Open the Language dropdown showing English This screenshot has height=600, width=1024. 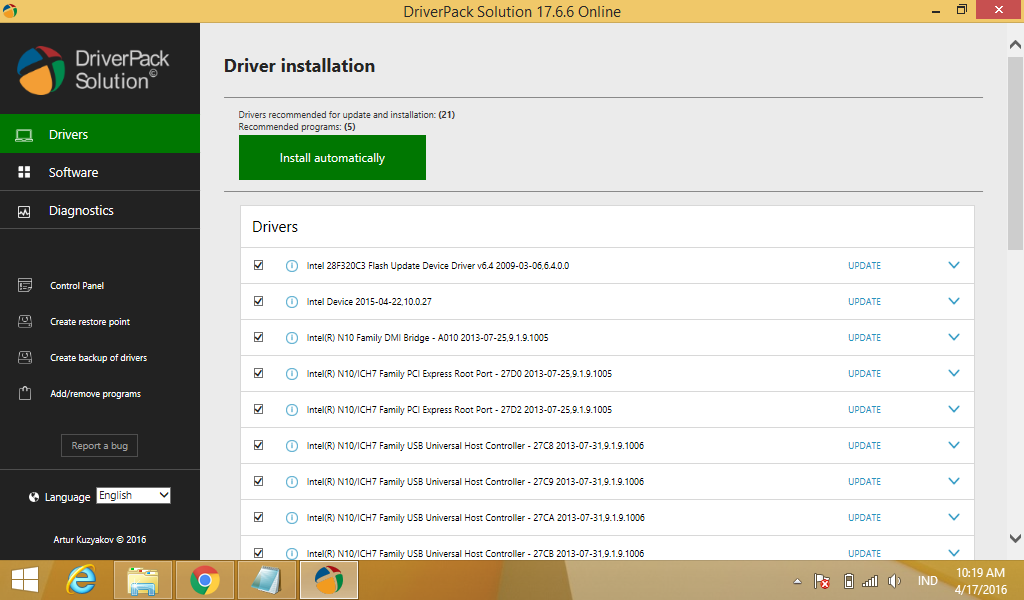coord(133,496)
